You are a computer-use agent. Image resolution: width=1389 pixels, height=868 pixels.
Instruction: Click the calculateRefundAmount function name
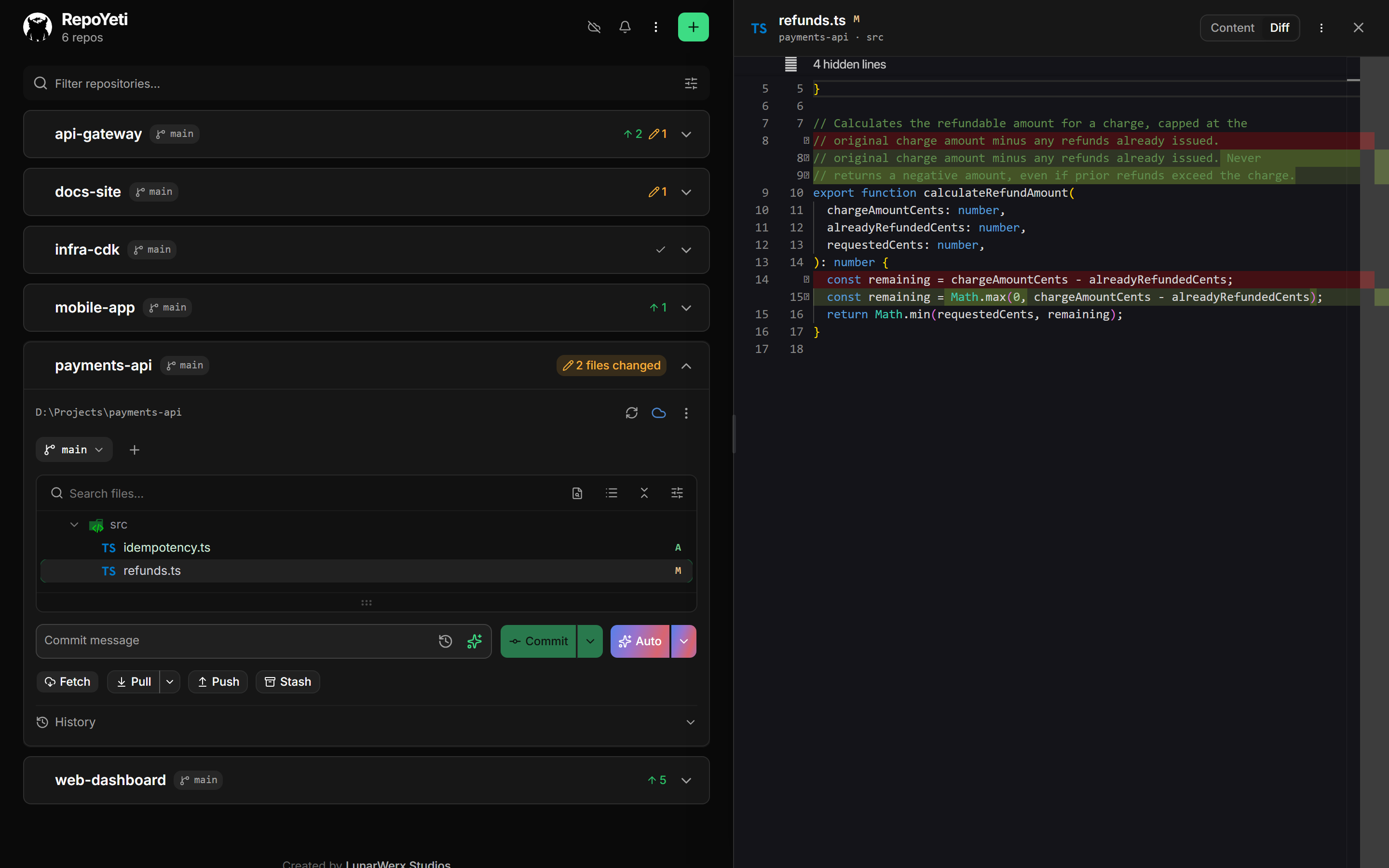[995, 193]
